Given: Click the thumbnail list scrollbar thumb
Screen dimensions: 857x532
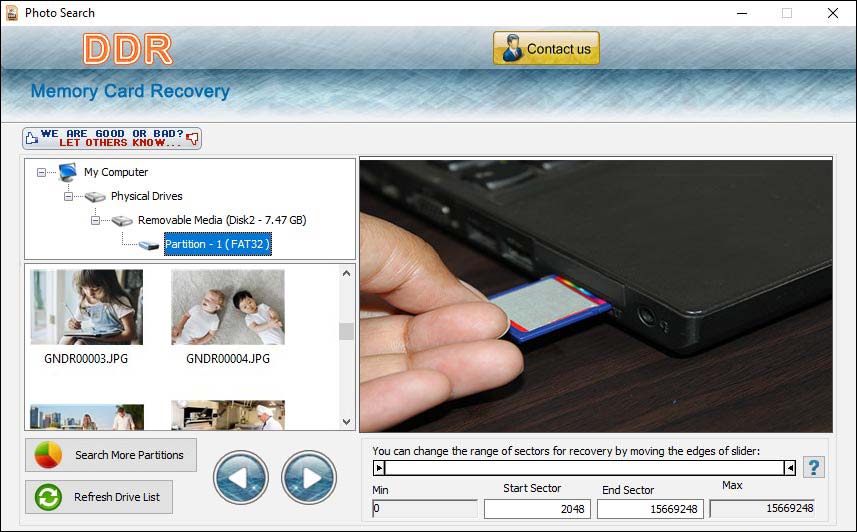Looking at the screenshot, I should click(x=346, y=331).
